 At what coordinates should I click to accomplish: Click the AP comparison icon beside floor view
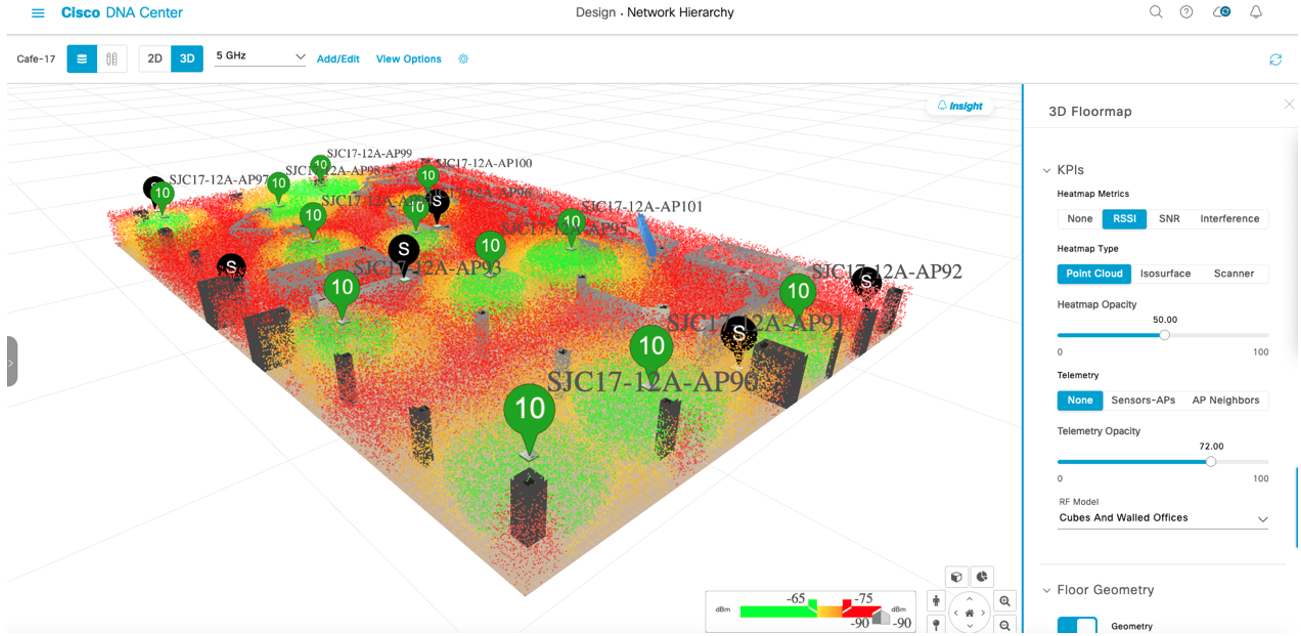pos(111,58)
